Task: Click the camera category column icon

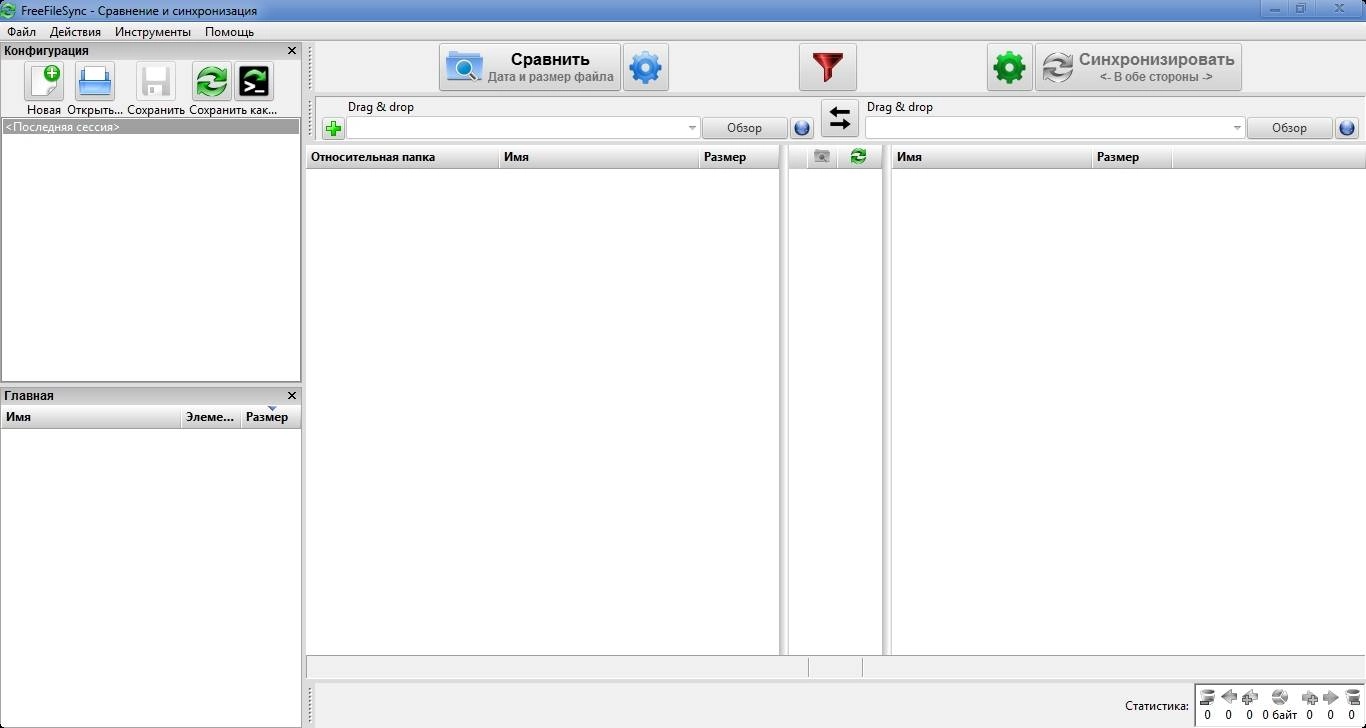Action: [x=822, y=156]
